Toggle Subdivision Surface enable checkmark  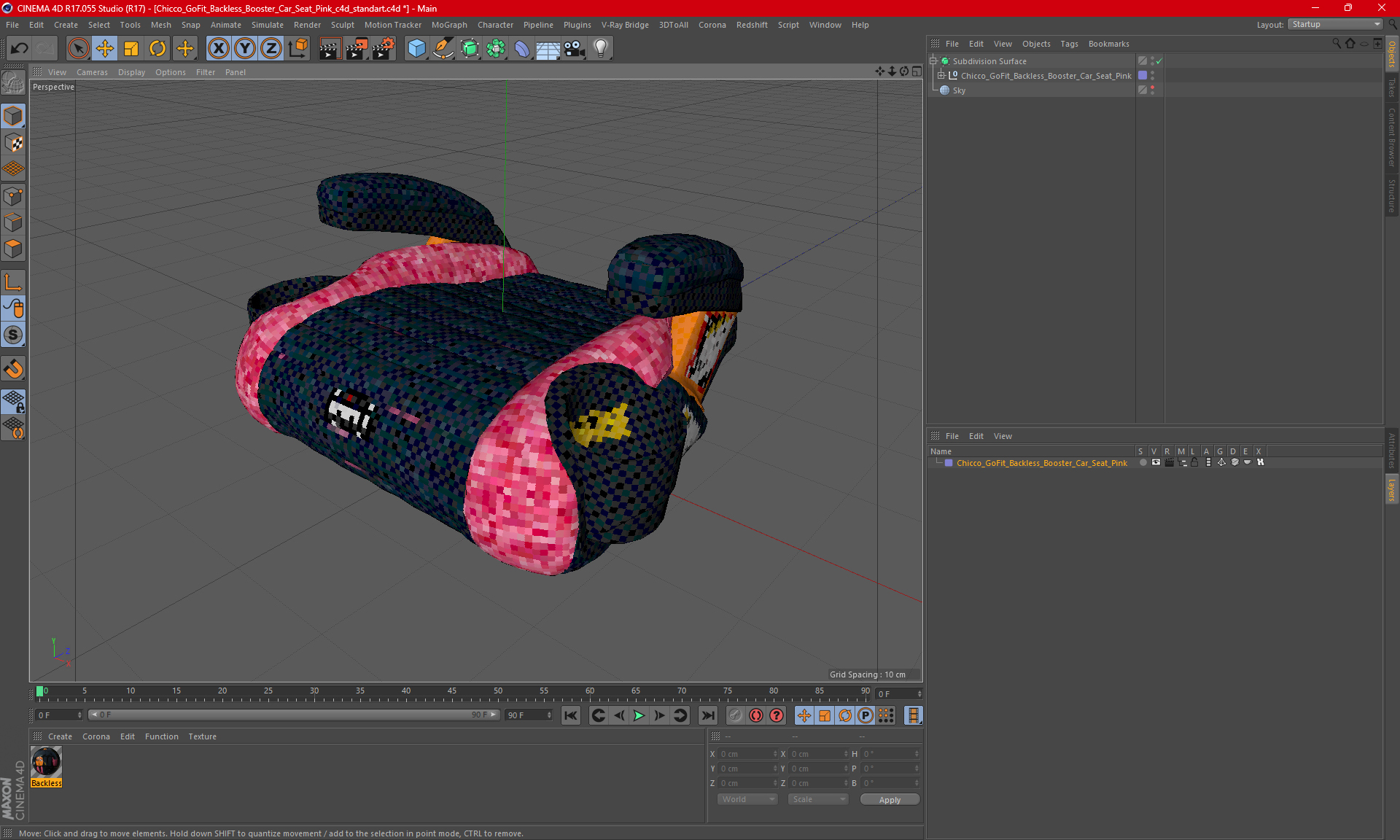coord(1159,61)
